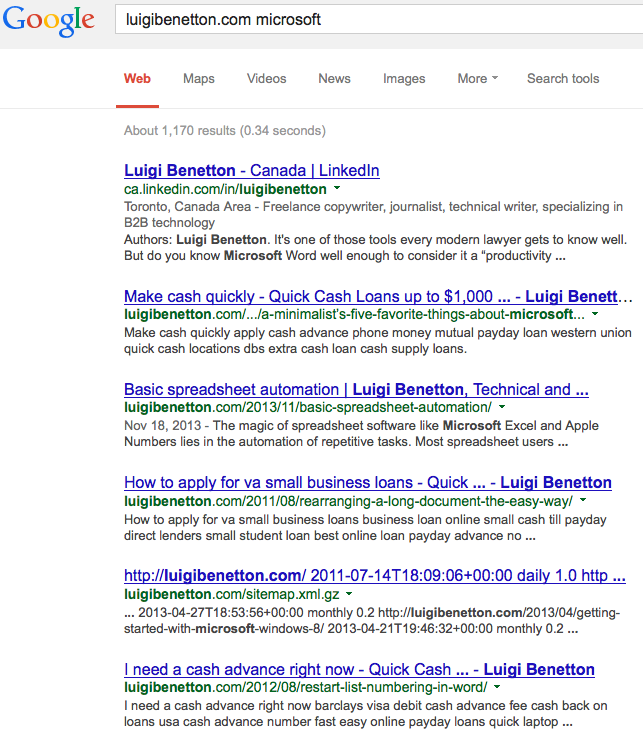Open Search tools
The image size is (643, 740).
[563, 78]
